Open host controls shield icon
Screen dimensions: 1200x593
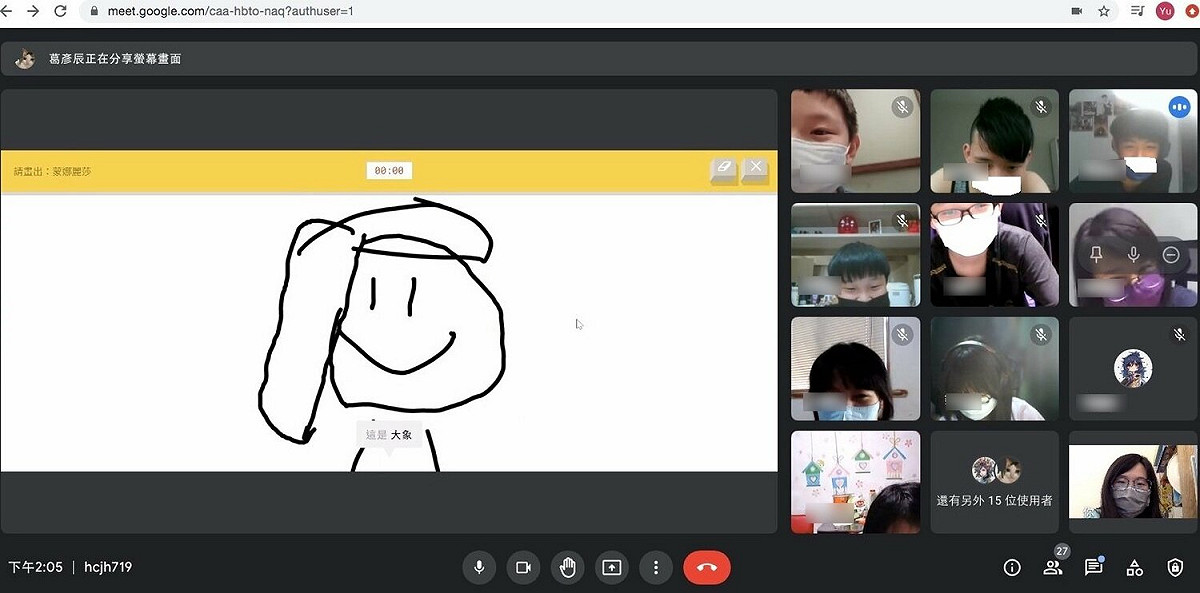click(1176, 568)
